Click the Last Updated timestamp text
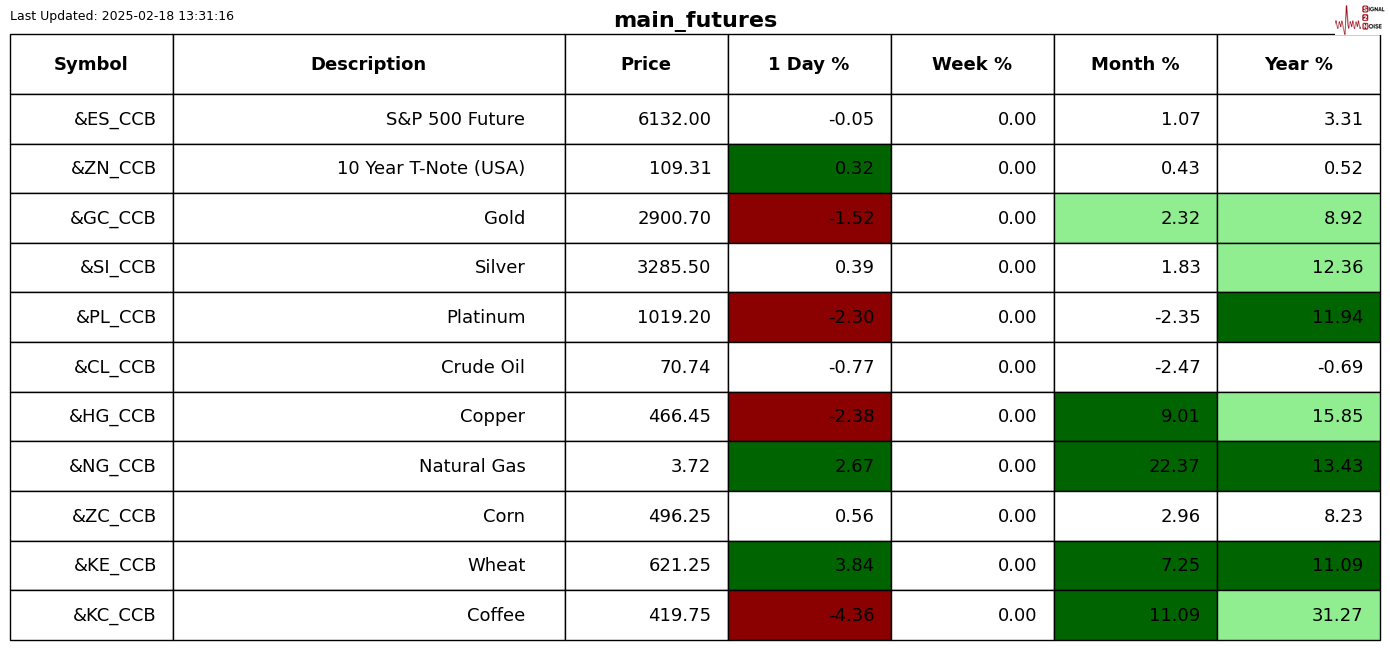The width and height of the screenshot is (1390, 650). click(x=122, y=17)
